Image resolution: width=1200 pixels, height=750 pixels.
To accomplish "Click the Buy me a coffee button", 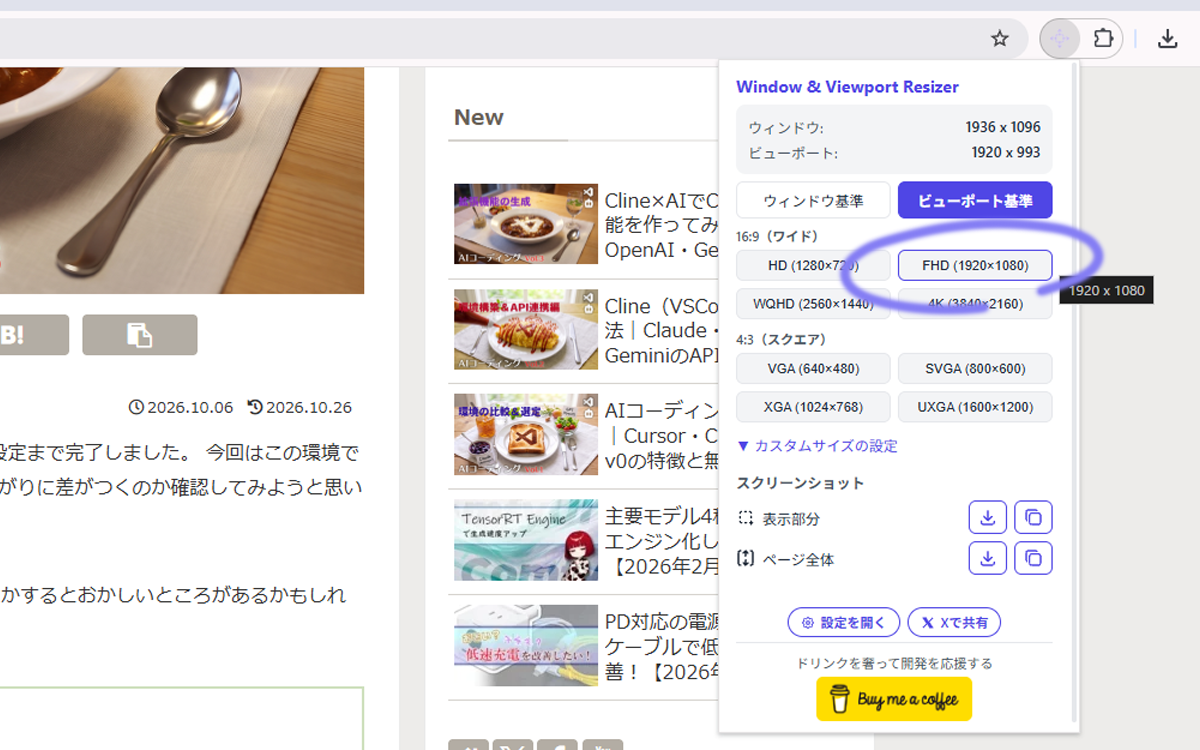I will (x=894, y=699).
